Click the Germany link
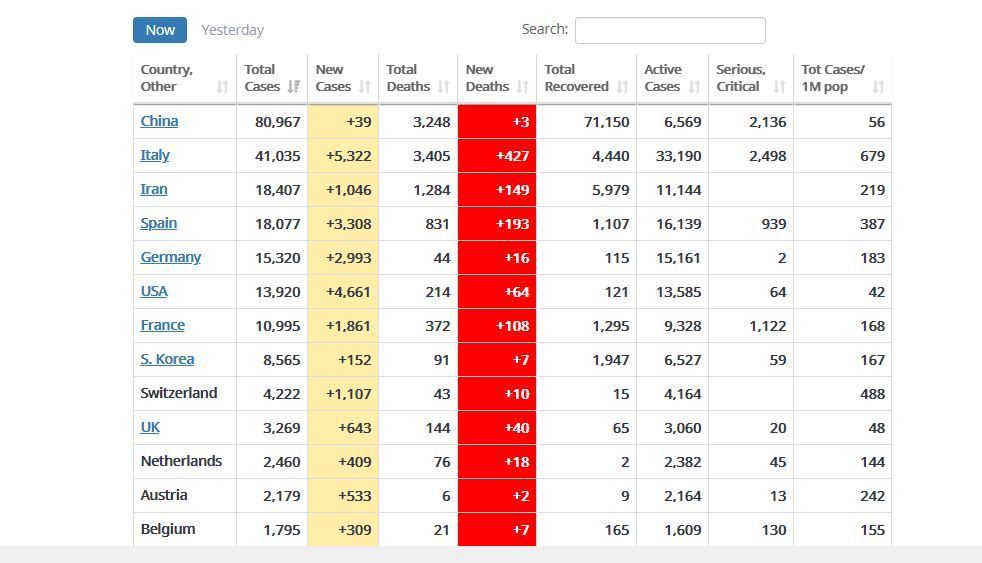The height and width of the screenshot is (563, 982). pos(170,257)
